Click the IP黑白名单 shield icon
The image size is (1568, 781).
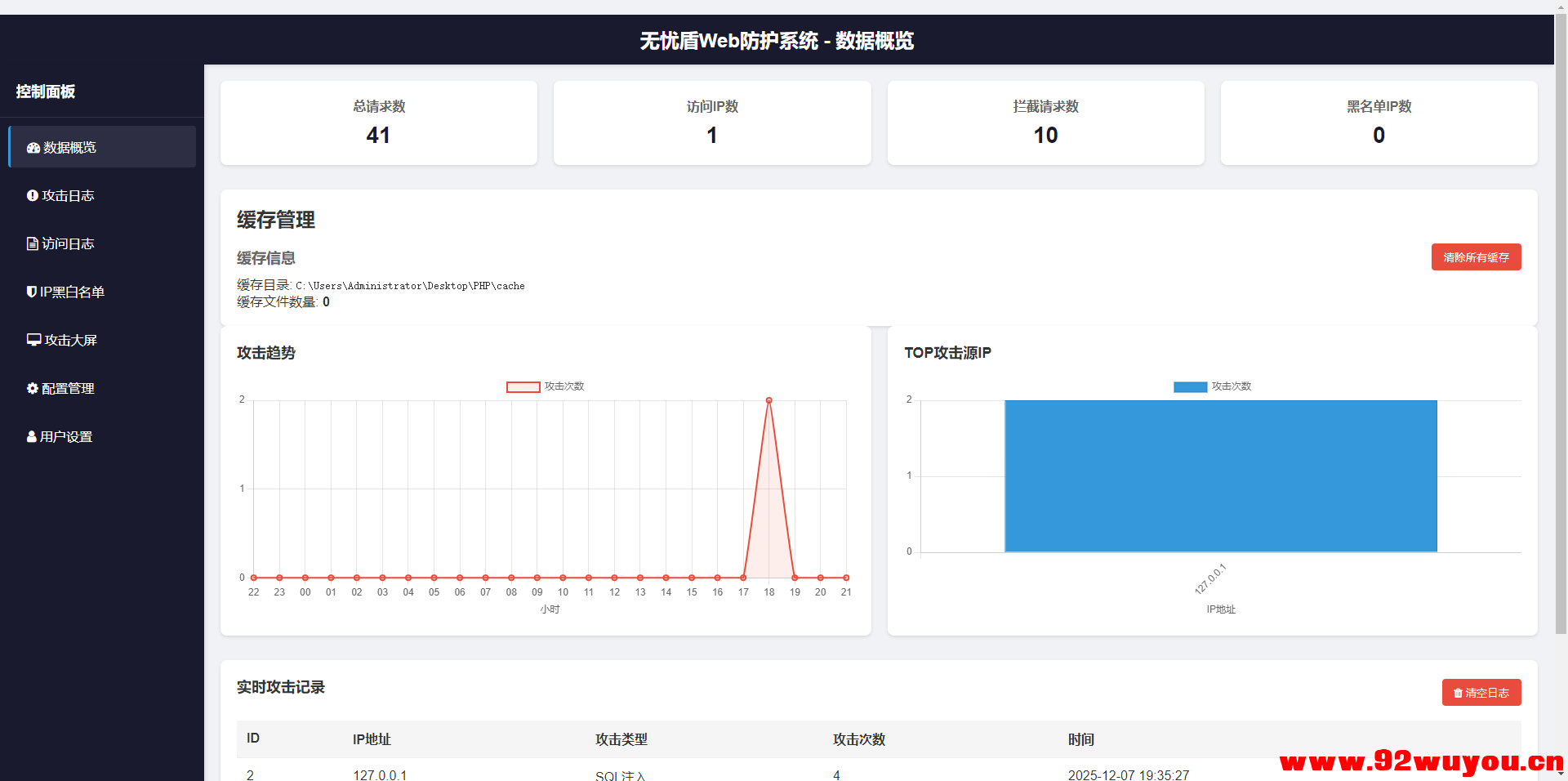(32, 292)
